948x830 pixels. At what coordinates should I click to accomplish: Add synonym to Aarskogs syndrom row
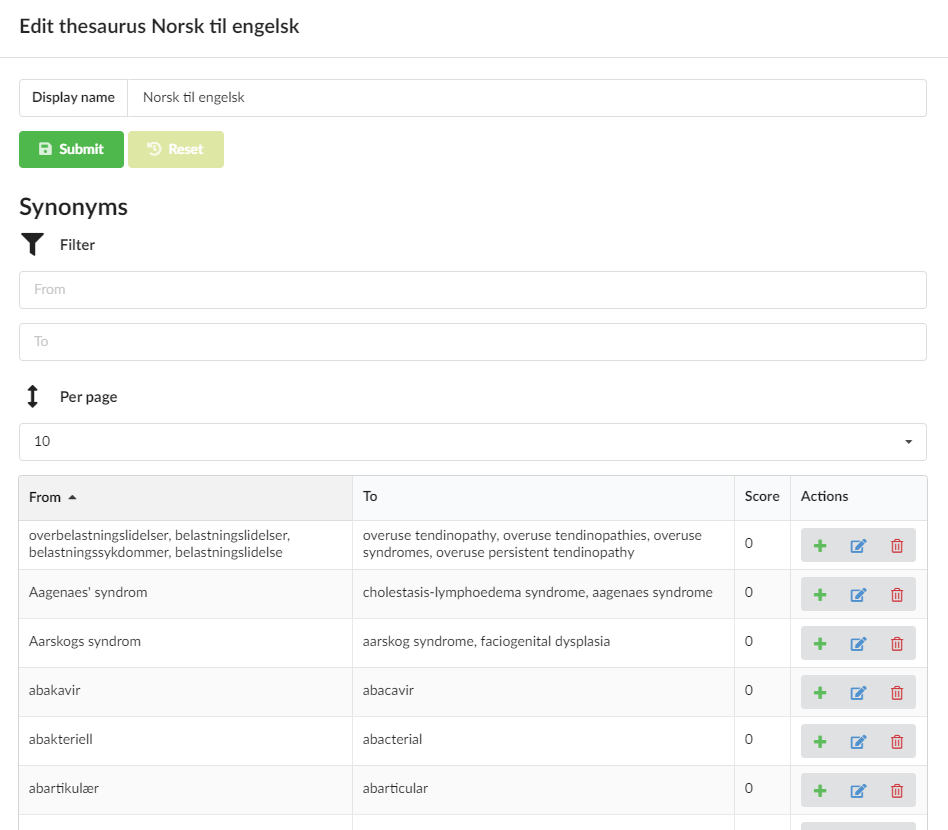pyautogui.click(x=820, y=644)
